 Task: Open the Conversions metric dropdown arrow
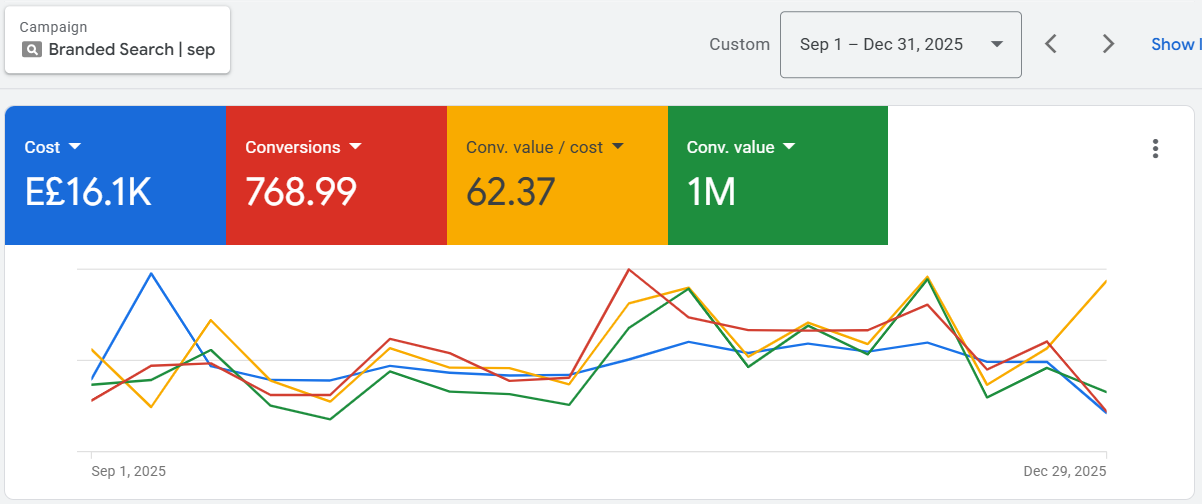tap(355, 147)
